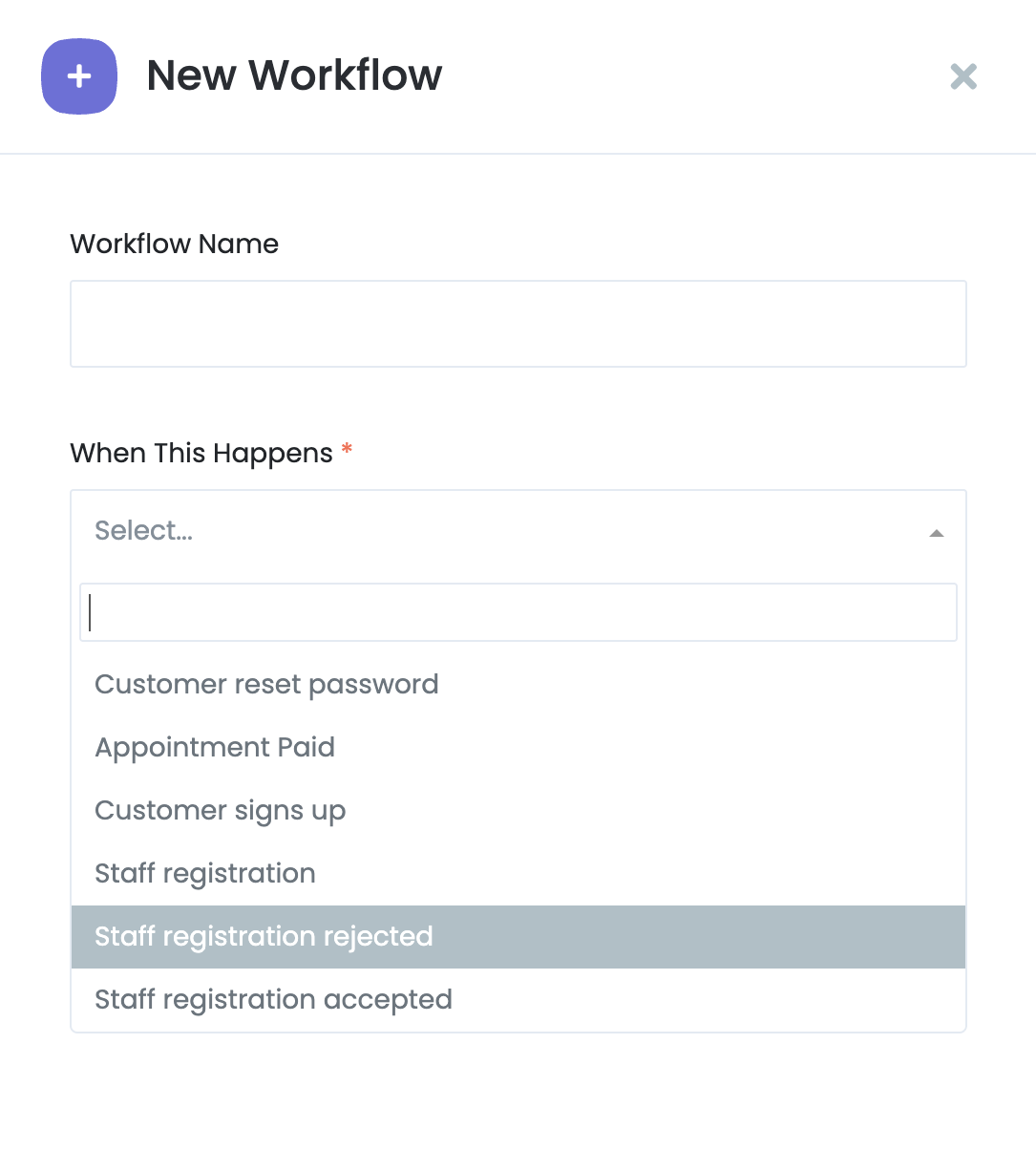Collapse the trigger dropdown using its caret arrow

(937, 533)
